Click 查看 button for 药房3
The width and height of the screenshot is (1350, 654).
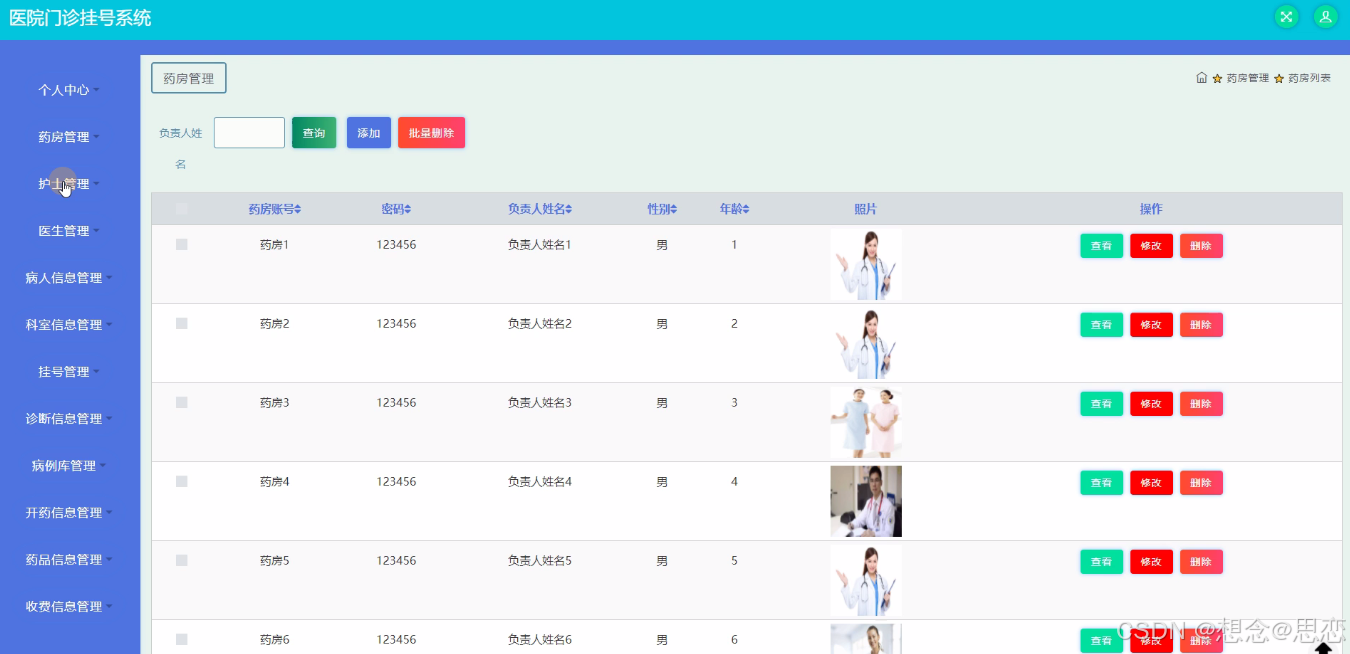1101,404
